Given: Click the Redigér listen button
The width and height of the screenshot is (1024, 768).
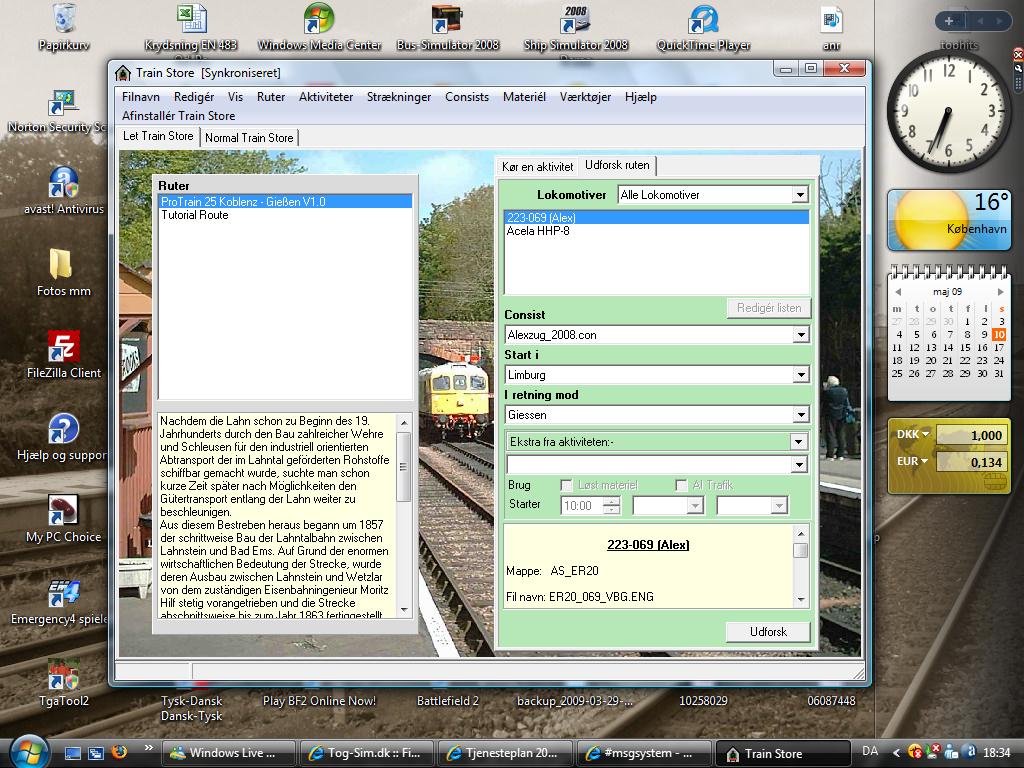Looking at the screenshot, I should [769, 308].
